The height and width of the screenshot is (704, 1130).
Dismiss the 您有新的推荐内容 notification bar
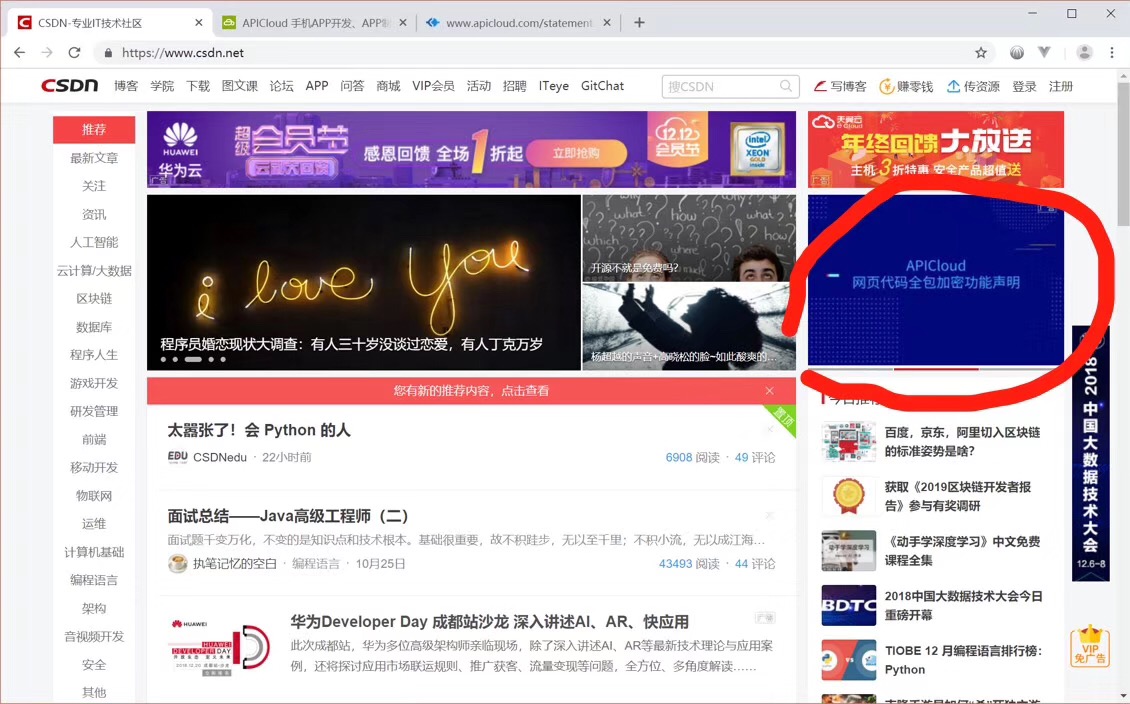tap(769, 391)
